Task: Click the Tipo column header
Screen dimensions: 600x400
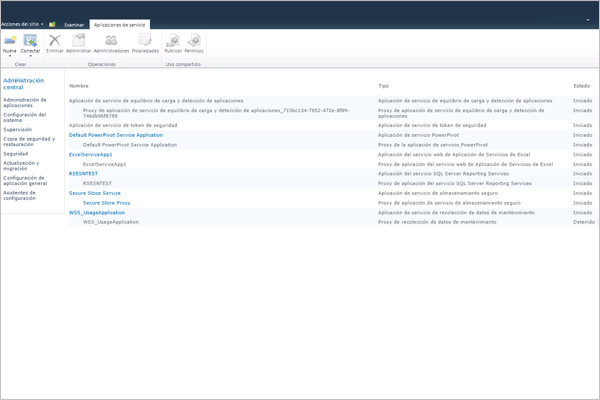Action: 383,86
